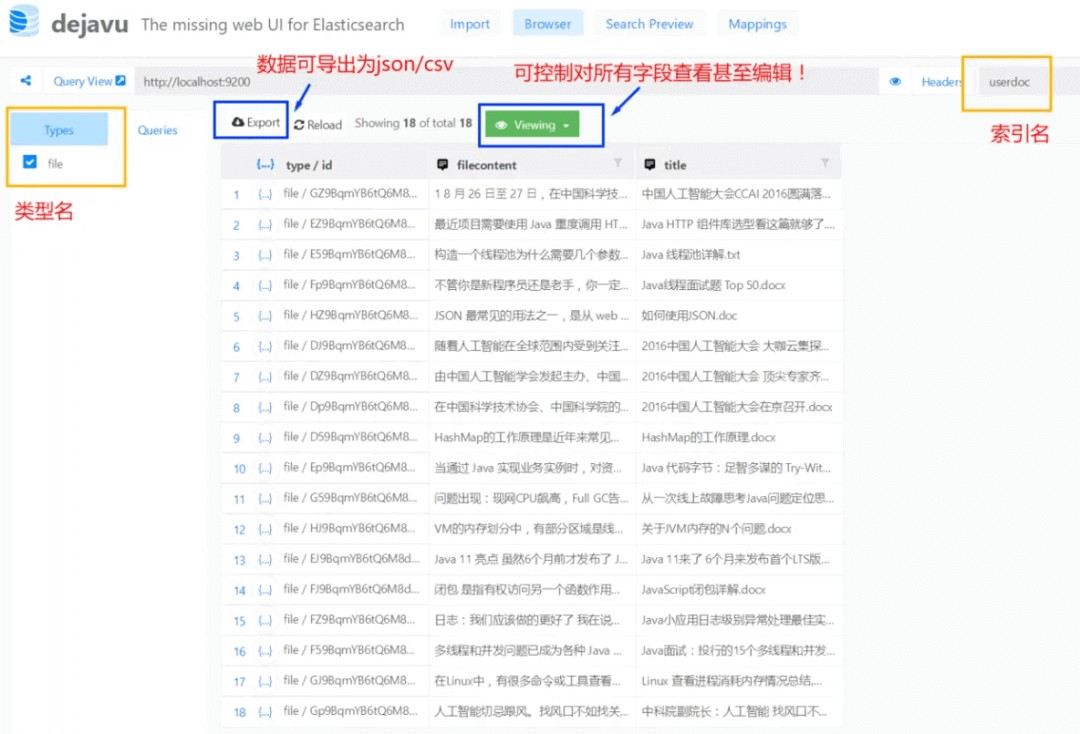Switch to the Mappings tab
The image size is (1080, 734).
tap(757, 23)
